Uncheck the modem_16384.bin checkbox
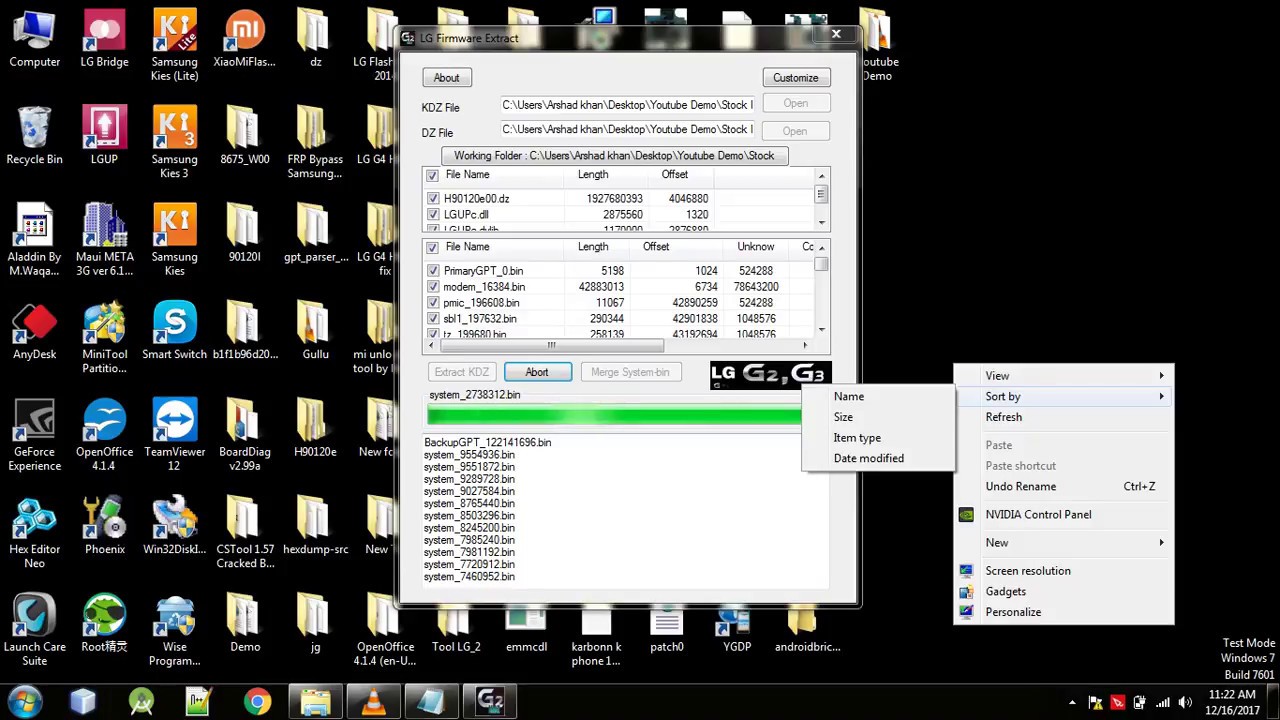Viewport: 1280px width, 720px height. click(433, 287)
